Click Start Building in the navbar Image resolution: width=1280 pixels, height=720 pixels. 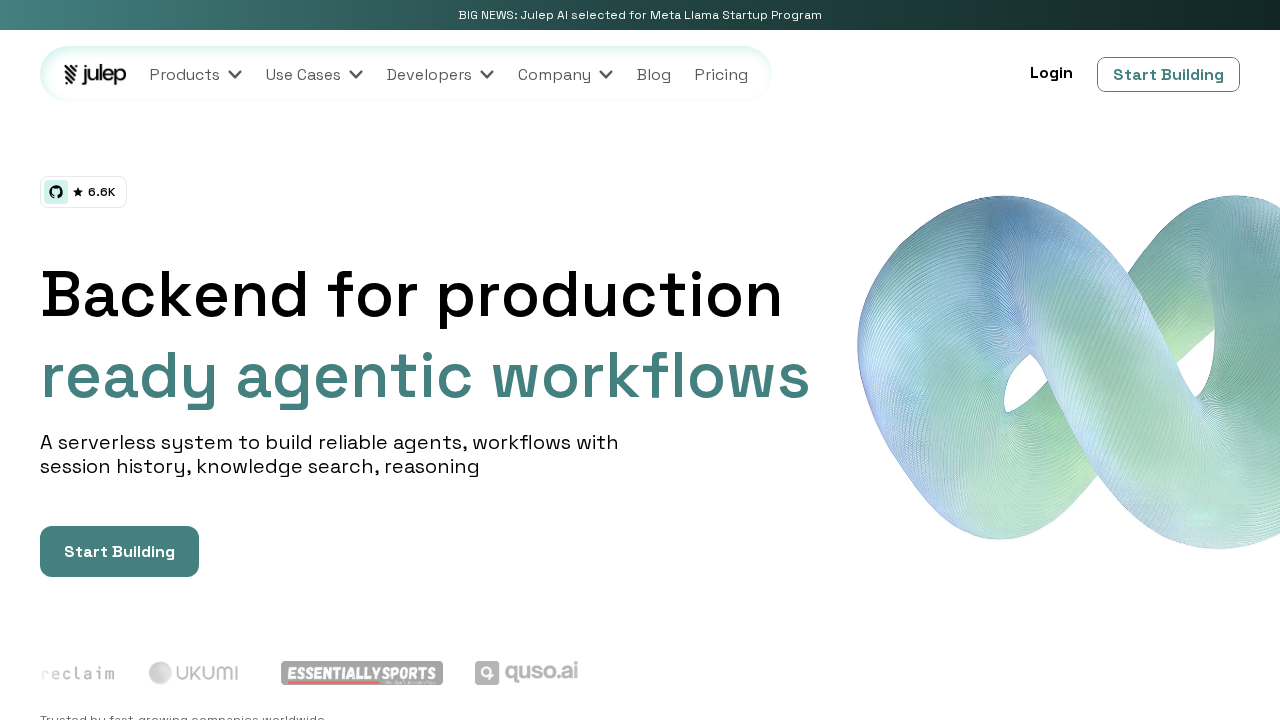coord(1168,74)
